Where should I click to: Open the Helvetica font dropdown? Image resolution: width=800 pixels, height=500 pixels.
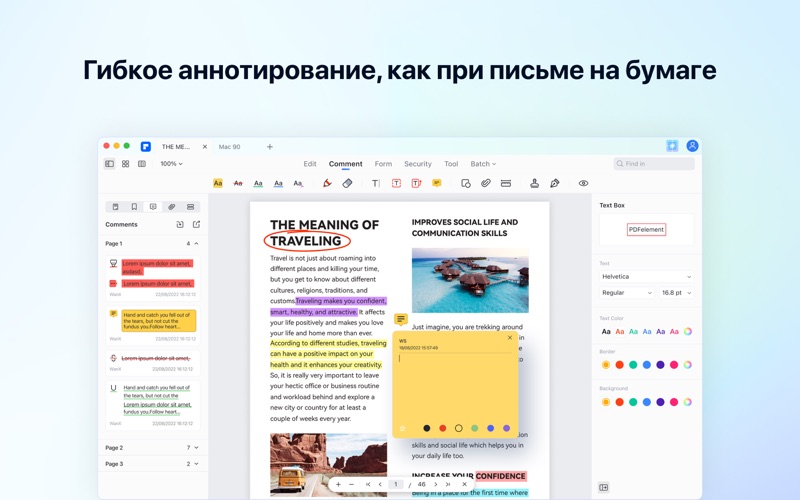point(646,277)
